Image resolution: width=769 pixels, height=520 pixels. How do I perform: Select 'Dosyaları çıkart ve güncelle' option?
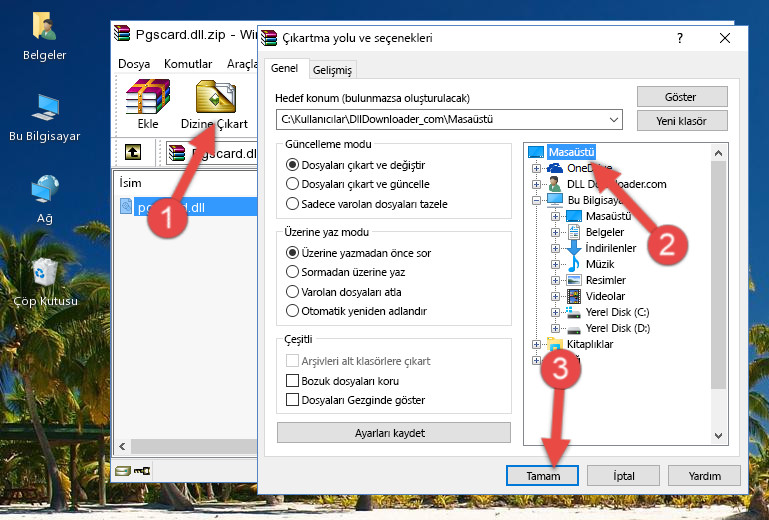tap(358, 184)
